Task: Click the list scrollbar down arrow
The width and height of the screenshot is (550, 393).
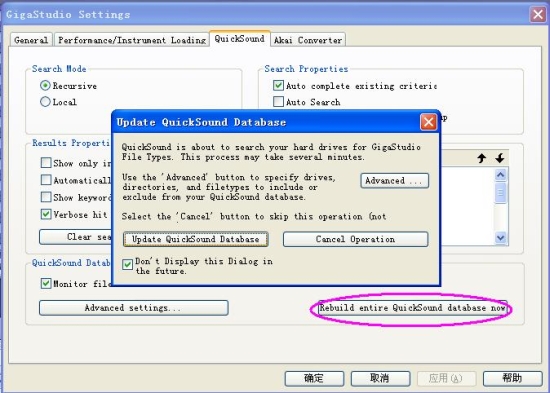Action: (501, 238)
